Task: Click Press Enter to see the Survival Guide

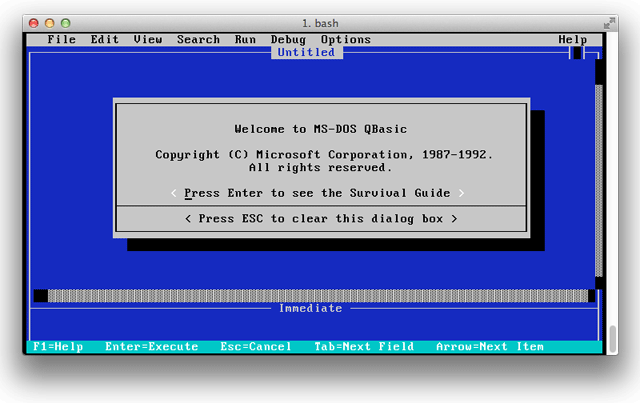Action: pos(317,193)
